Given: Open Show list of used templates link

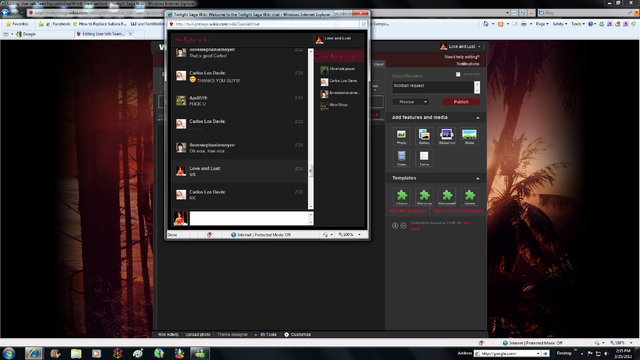Looking at the screenshot, I should tap(458, 211).
